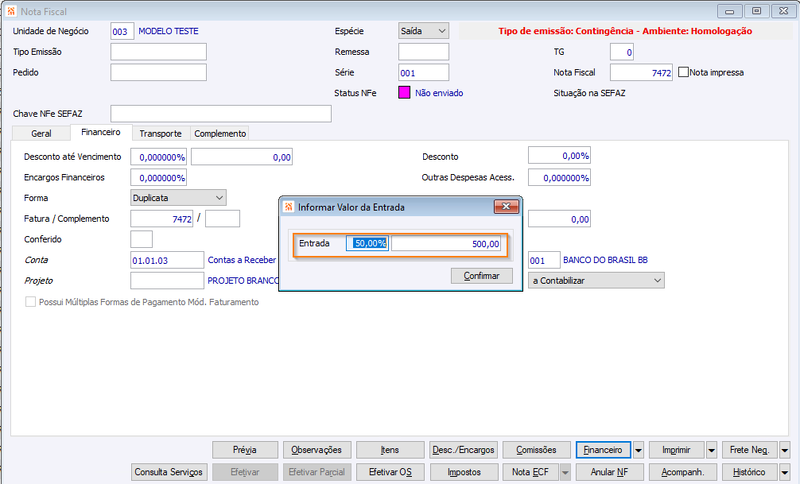This screenshot has height=484, width=800.
Task: Toggle the Nota impressa checkbox
Action: point(683,72)
